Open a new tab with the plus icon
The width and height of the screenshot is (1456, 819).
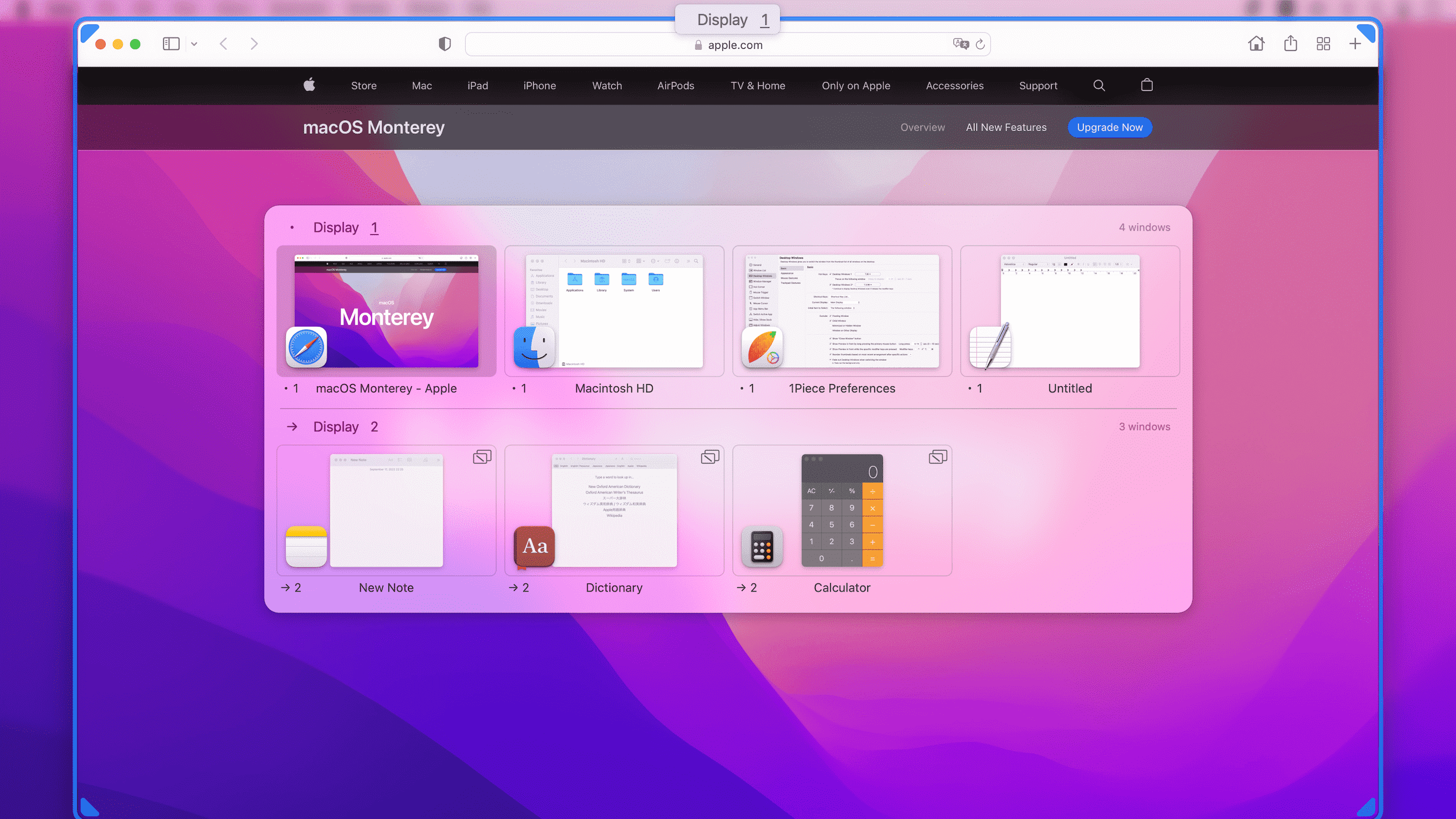pos(1355,43)
